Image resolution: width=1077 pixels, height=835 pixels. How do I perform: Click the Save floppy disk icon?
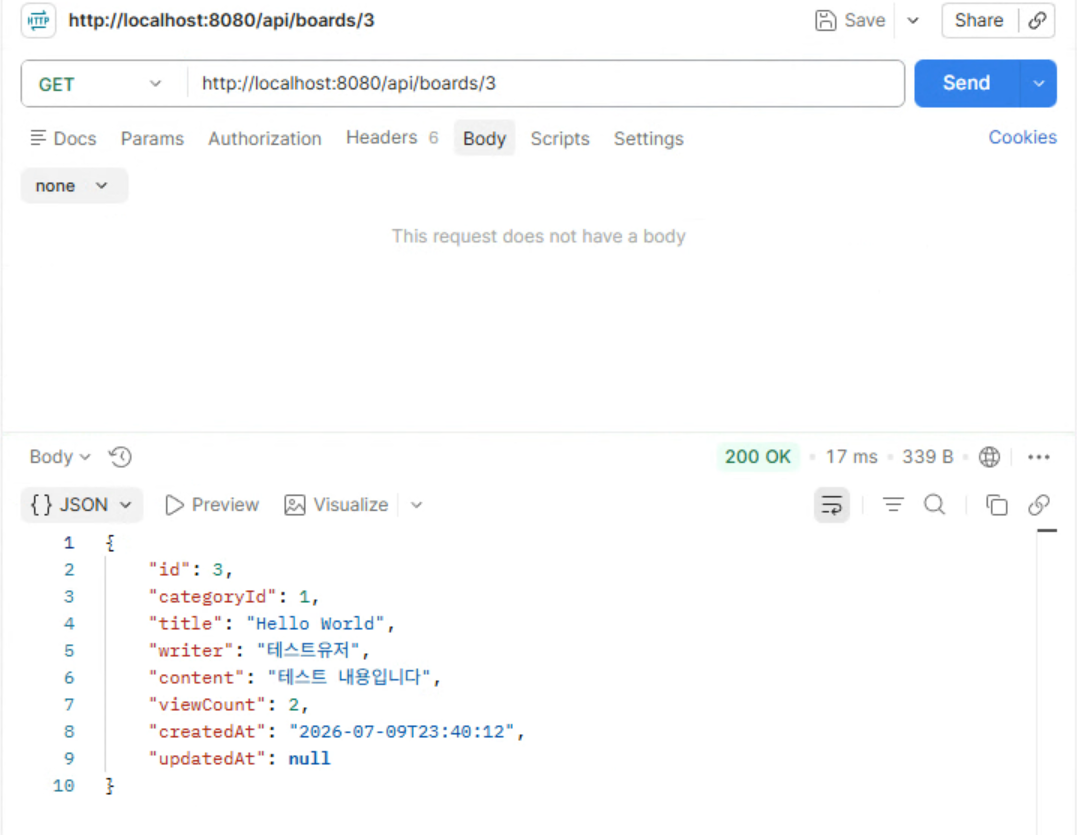[825, 21]
